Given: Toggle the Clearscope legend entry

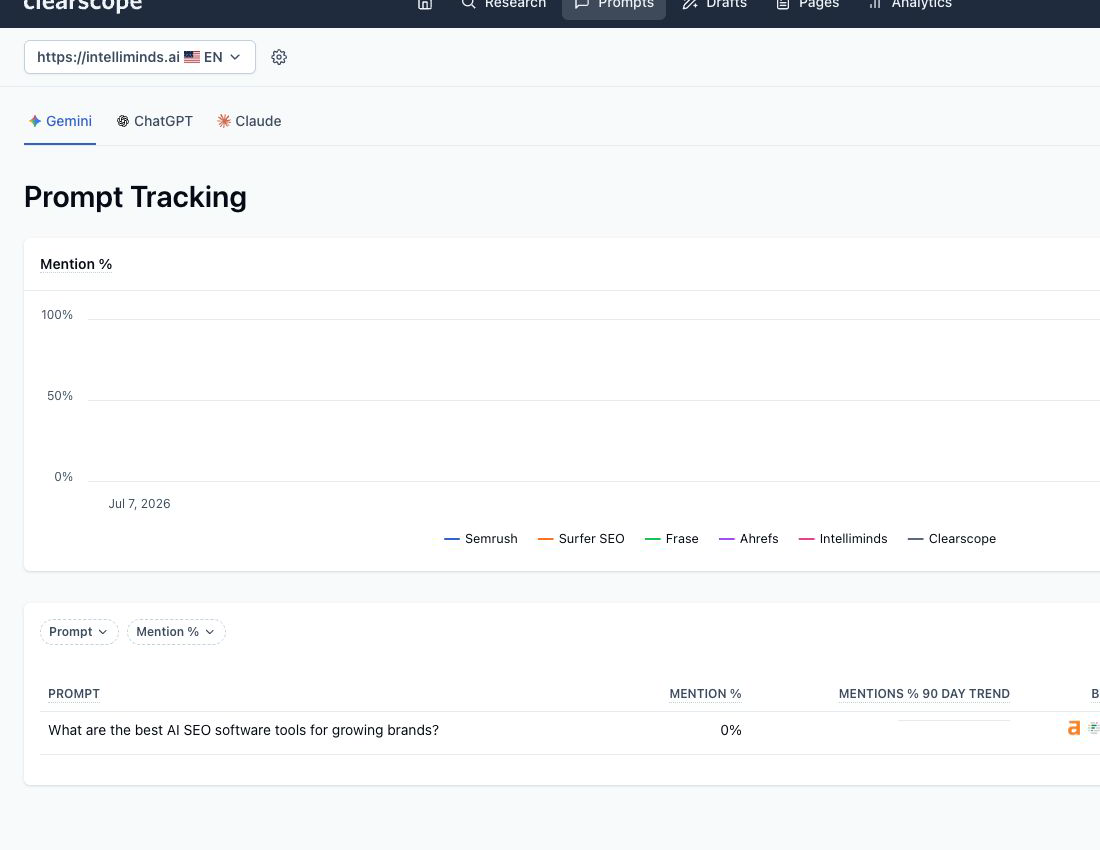Looking at the screenshot, I should pyautogui.click(x=952, y=539).
